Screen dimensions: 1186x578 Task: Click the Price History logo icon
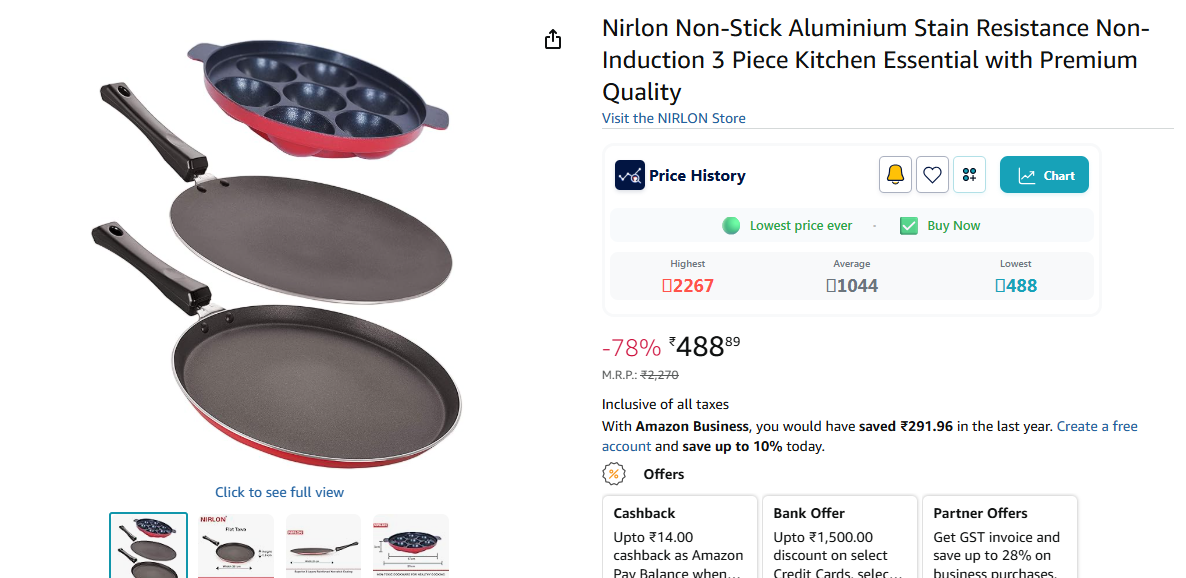tap(630, 175)
